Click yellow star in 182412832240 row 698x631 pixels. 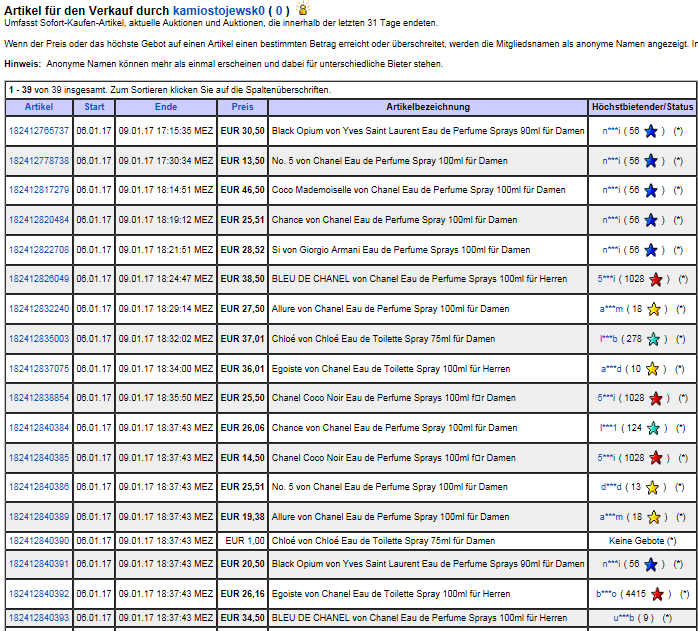point(653,309)
